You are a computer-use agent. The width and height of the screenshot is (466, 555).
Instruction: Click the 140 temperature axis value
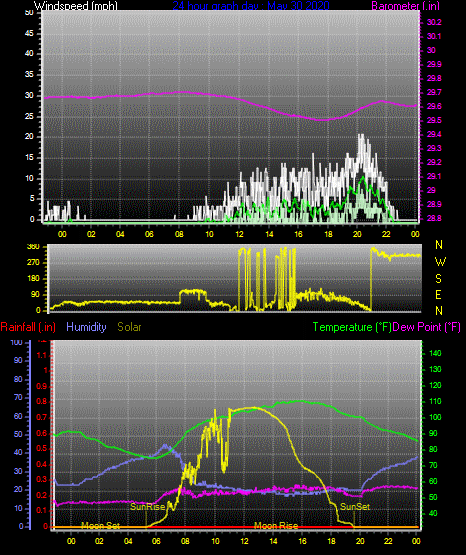(435, 353)
